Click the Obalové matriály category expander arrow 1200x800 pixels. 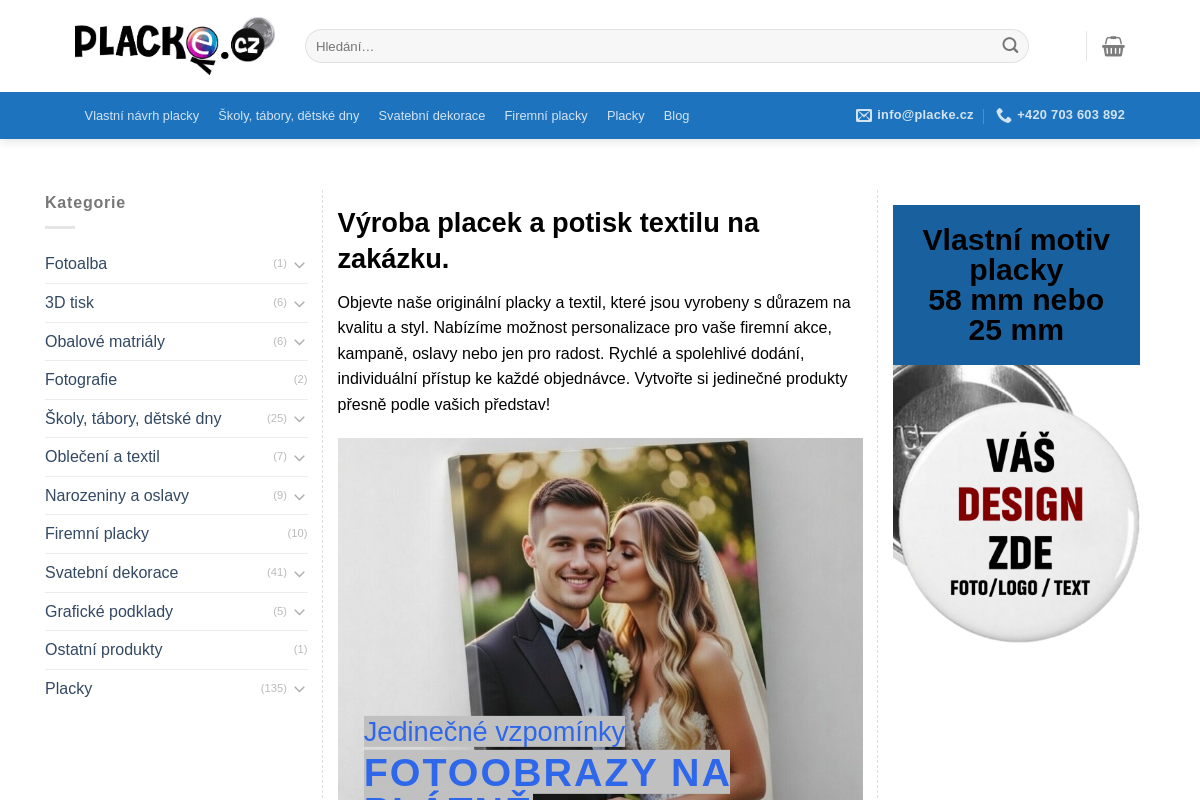298,341
